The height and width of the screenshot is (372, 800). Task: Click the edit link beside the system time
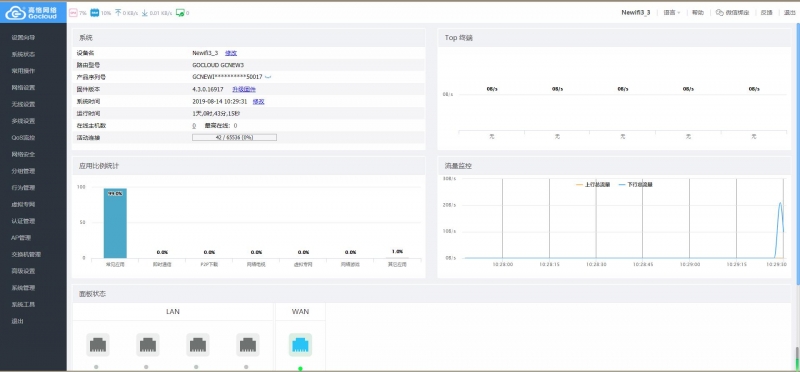click(259, 102)
